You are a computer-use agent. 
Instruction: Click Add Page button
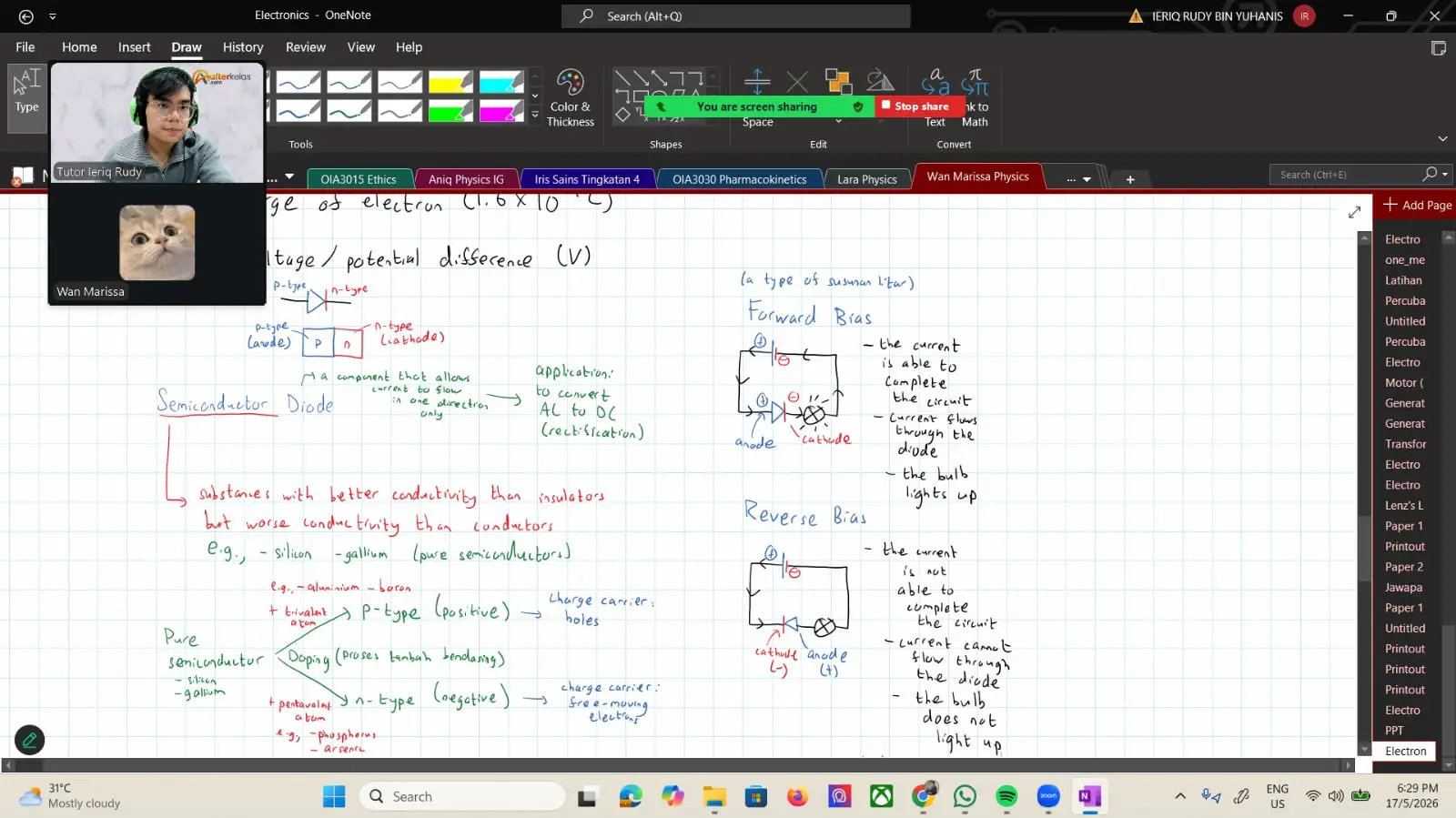coord(1417,206)
